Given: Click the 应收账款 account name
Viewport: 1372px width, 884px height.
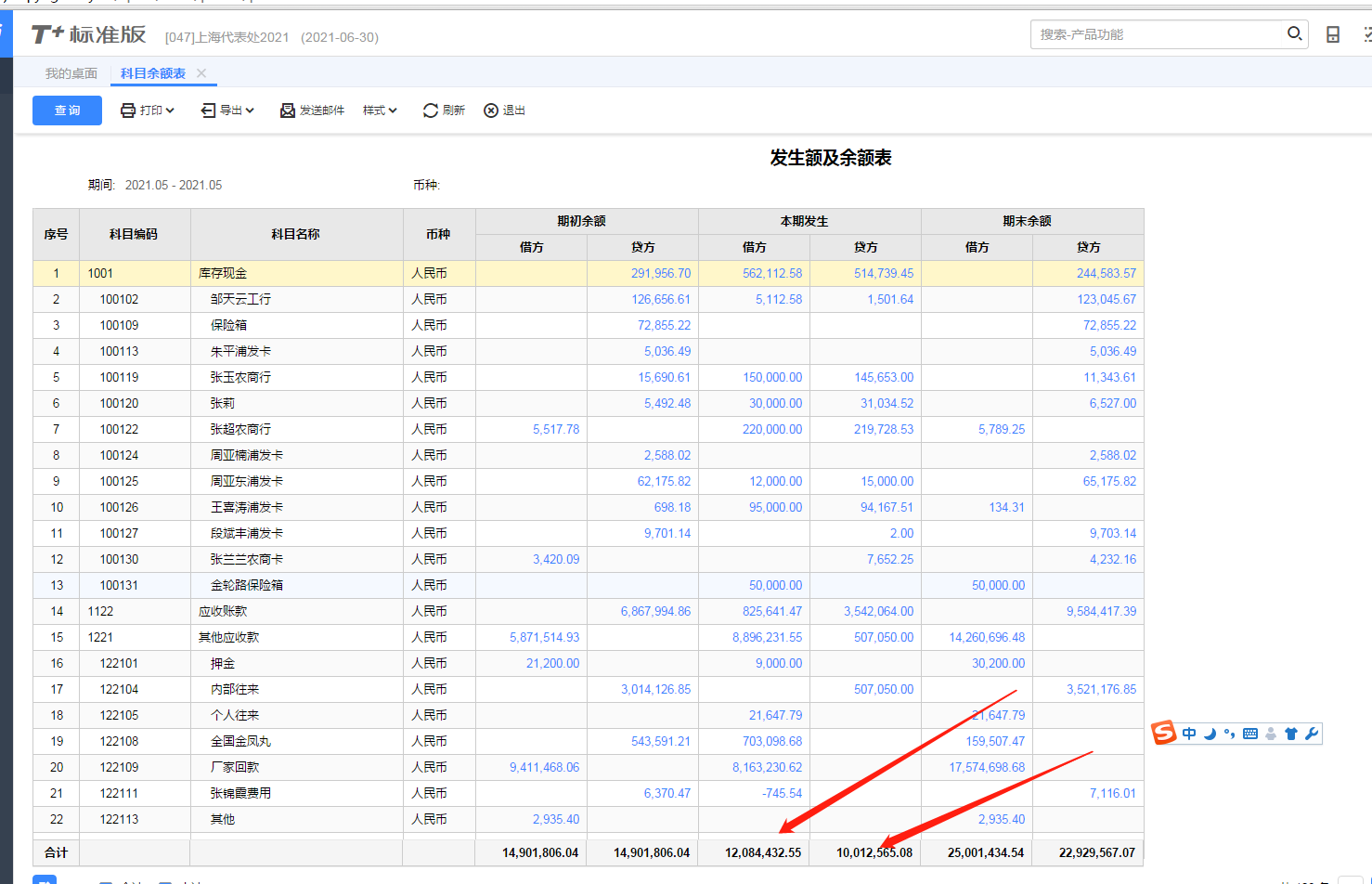Looking at the screenshot, I should coord(223,611).
